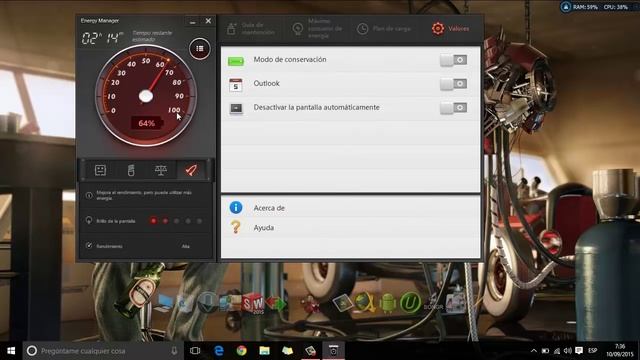Image resolution: width=640 pixels, height=360 pixels.
Task: Click the estimated remaining time display
Action: click(x=102, y=38)
